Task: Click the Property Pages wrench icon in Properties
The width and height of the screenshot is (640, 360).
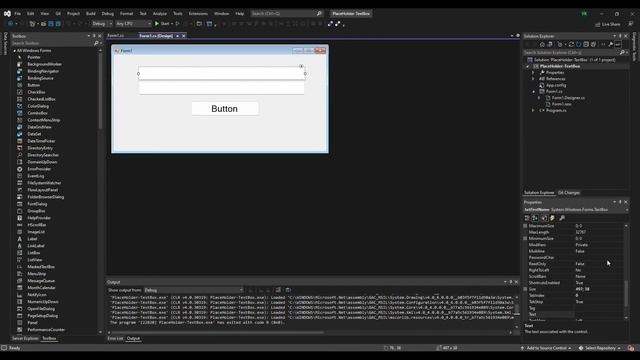Action: pos(562,218)
